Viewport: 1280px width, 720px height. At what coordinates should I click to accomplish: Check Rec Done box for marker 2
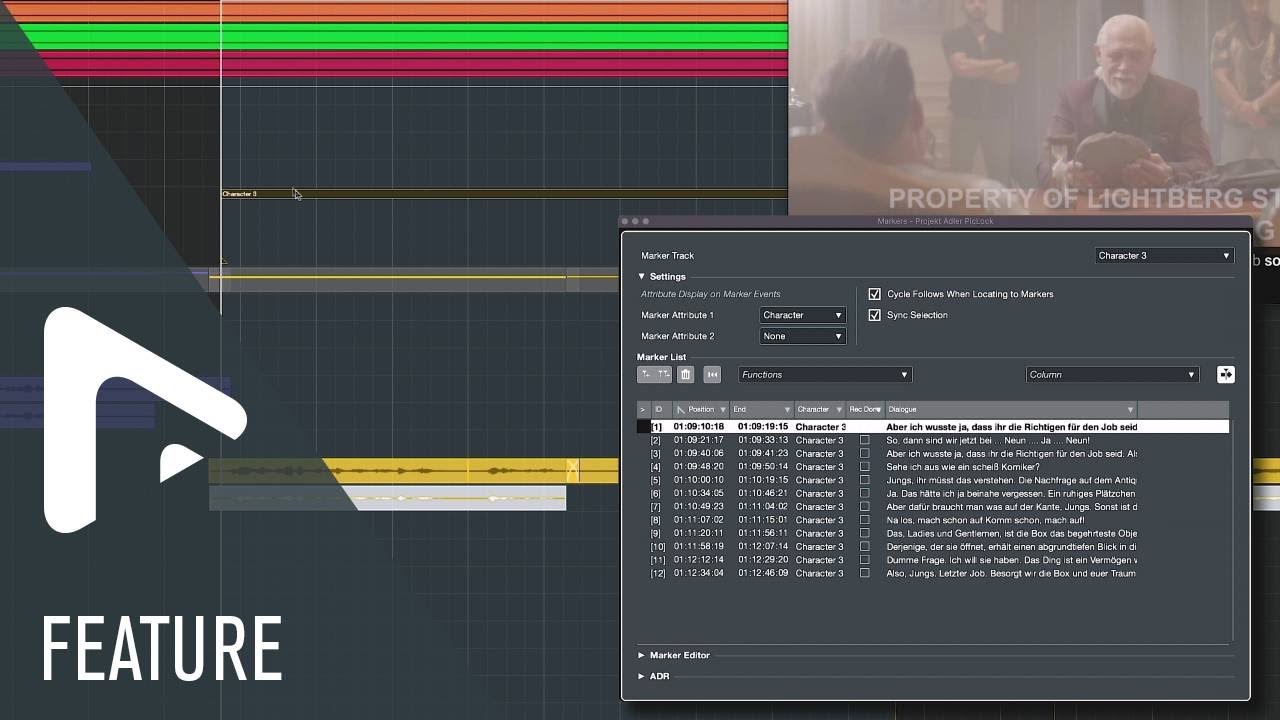865,440
